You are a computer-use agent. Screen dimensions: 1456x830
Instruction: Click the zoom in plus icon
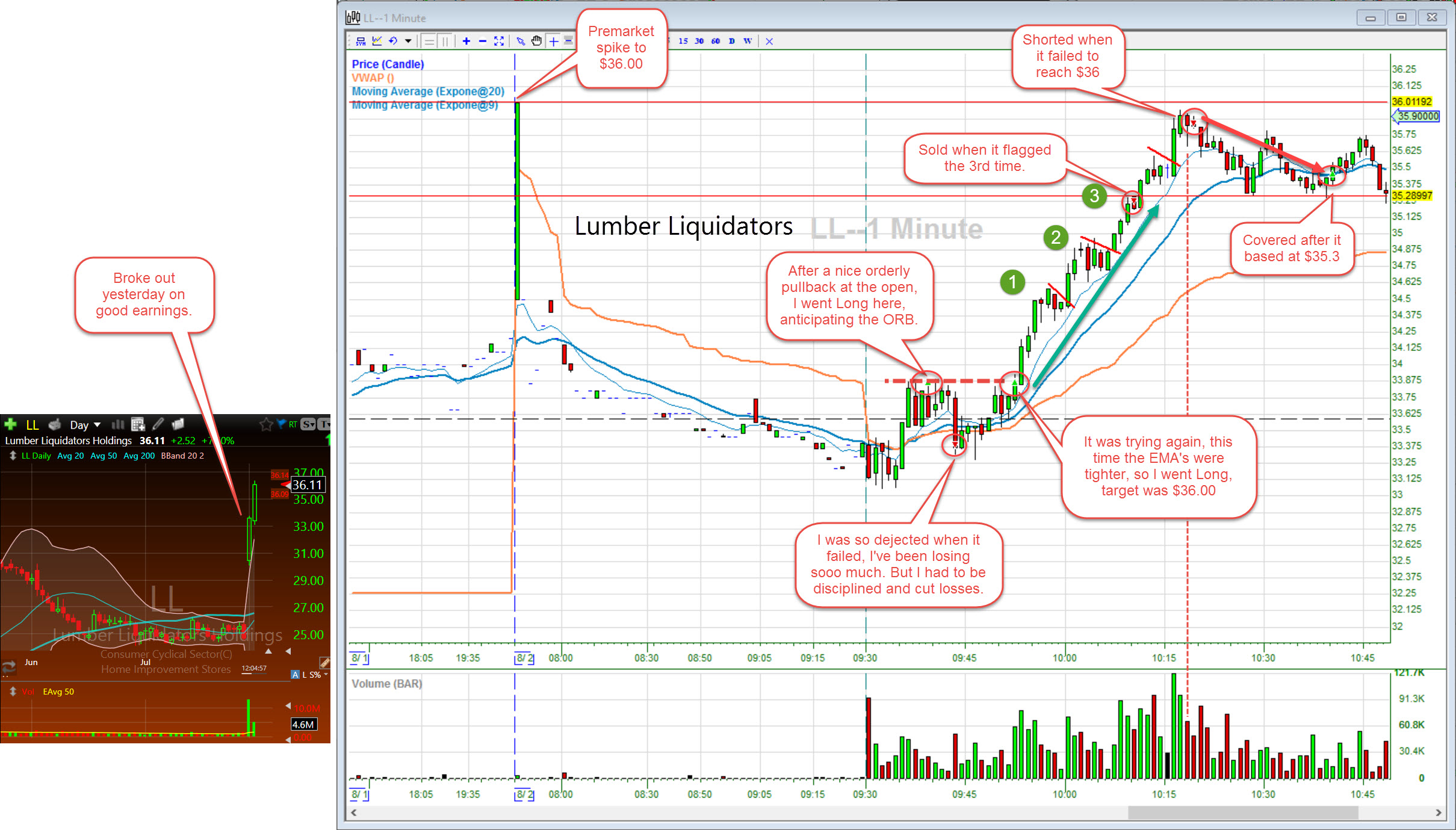coord(466,41)
